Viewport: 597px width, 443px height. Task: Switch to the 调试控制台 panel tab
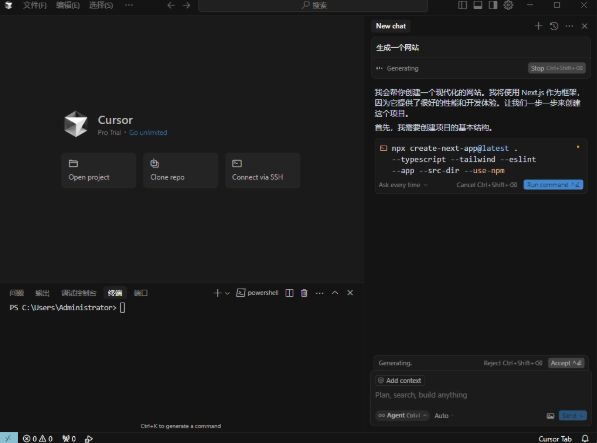click(78, 293)
